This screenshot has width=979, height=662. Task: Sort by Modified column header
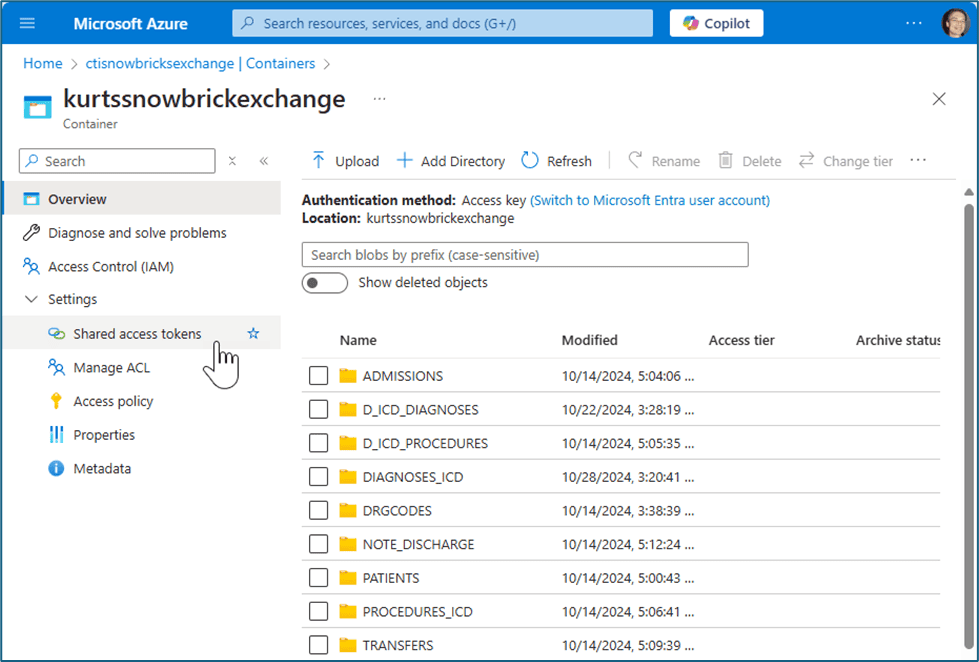click(x=589, y=340)
